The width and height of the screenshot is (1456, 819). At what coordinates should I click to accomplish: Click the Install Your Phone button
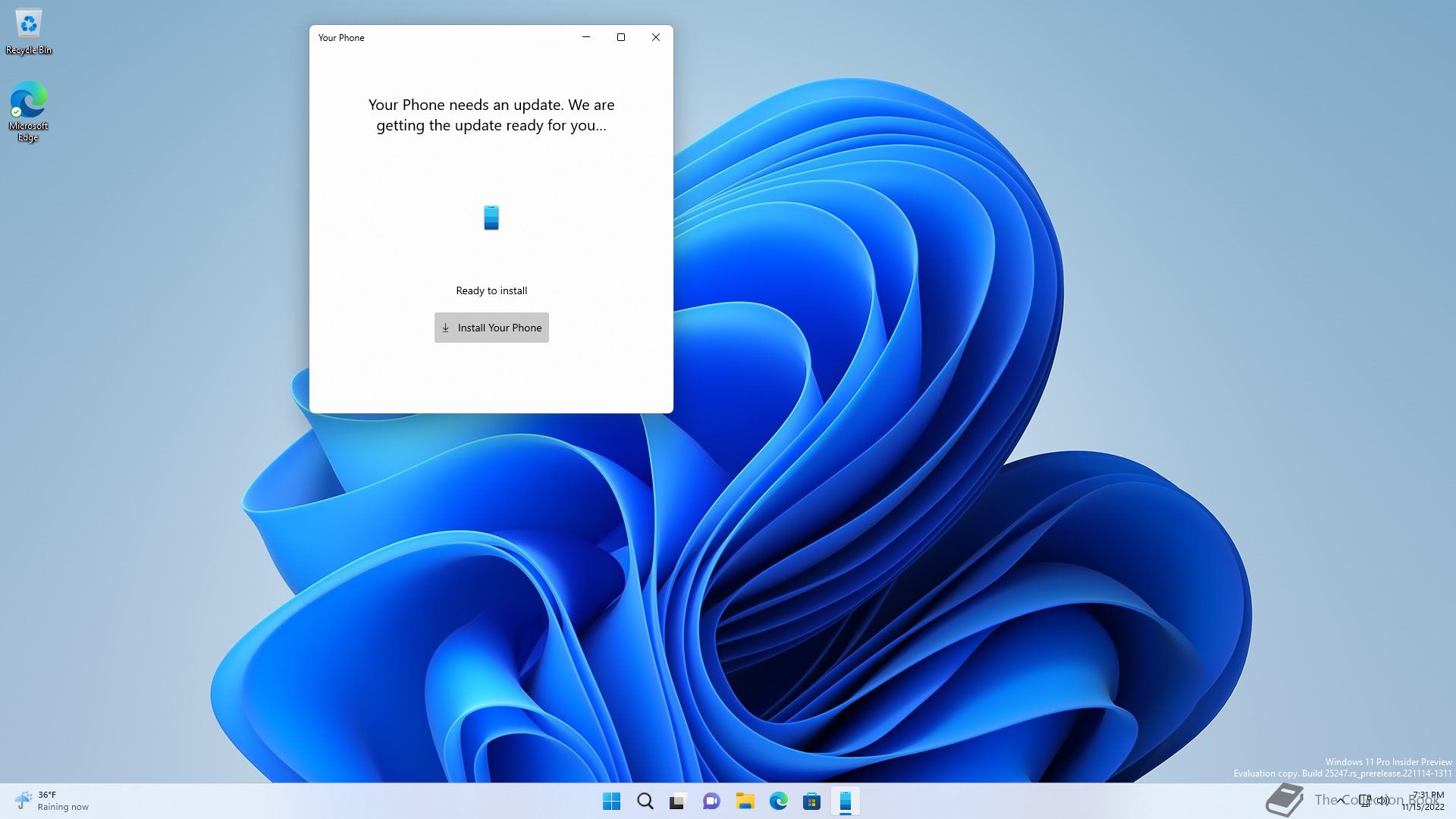(491, 328)
